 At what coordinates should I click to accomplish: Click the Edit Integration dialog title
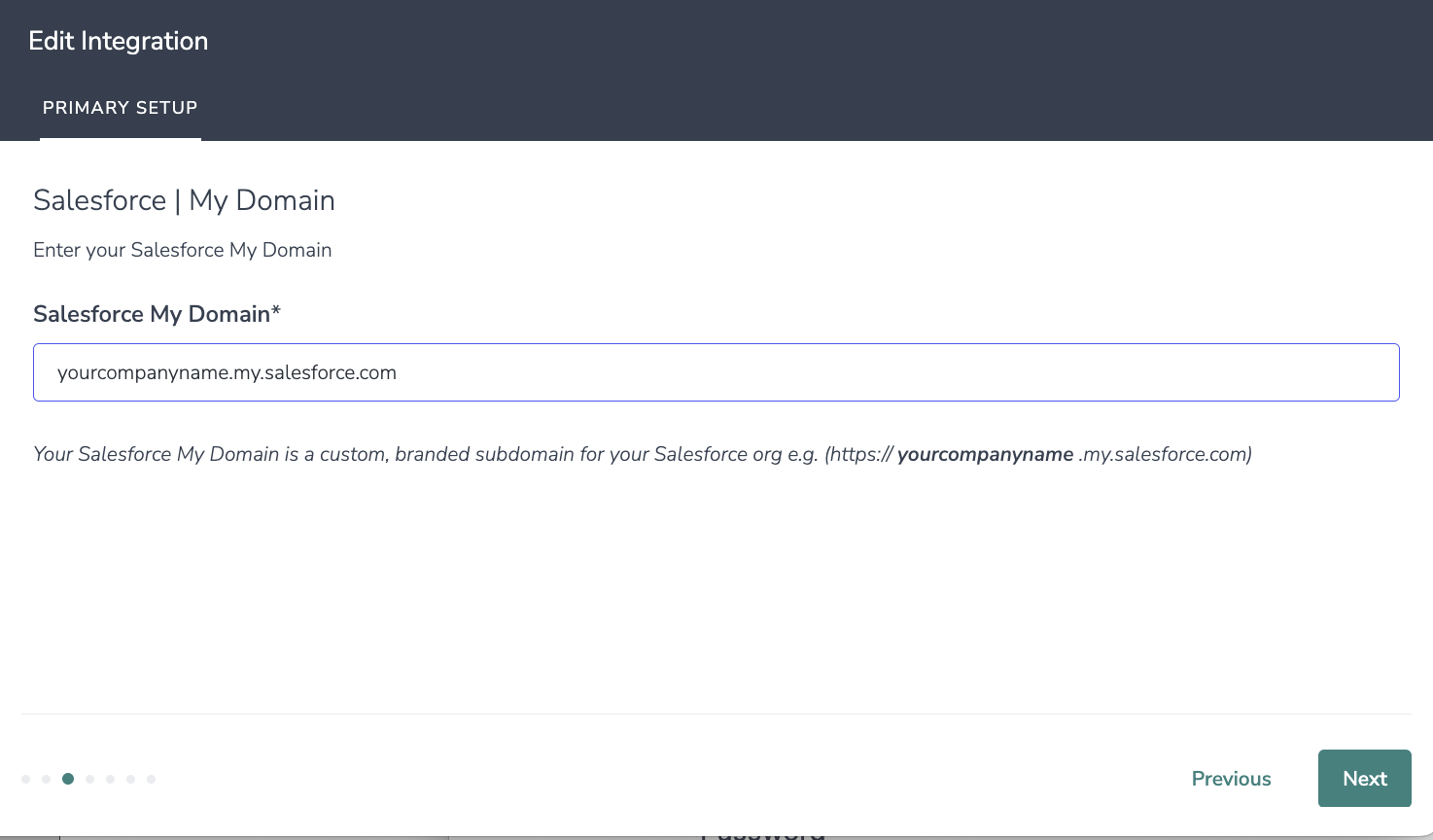pyautogui.click(x=119, y=41)
